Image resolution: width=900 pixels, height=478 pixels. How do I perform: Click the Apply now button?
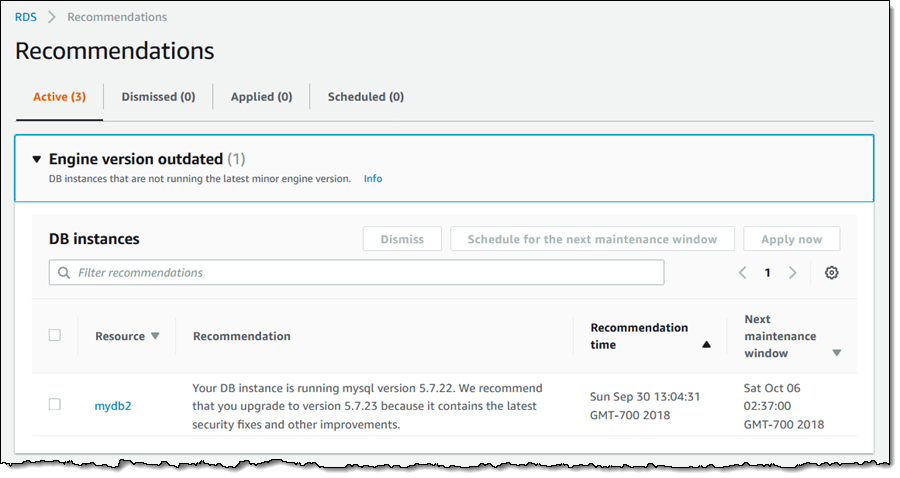click(791, 239)
